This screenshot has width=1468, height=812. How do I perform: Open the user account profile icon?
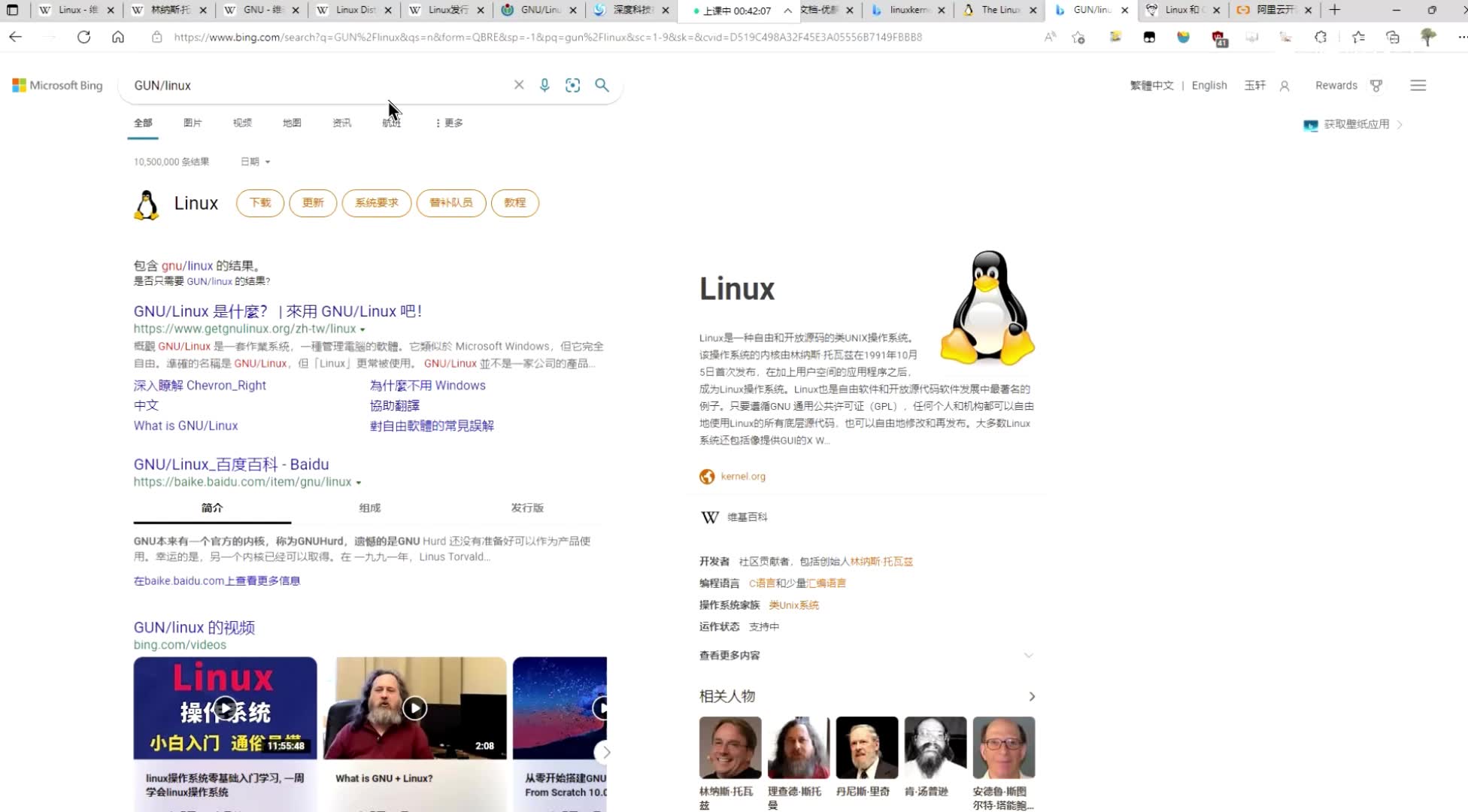pos(1284,86)
